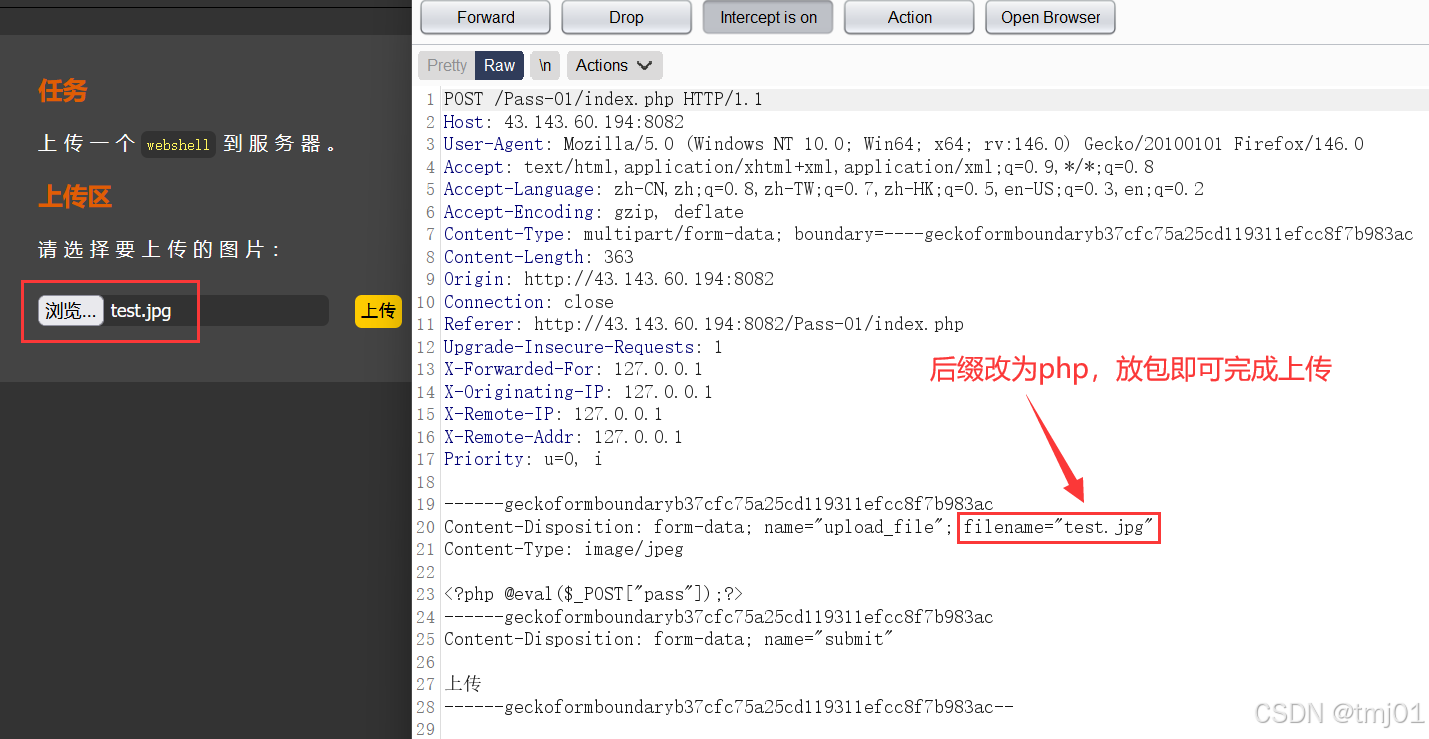Click the webshell code label

(178, 145)
